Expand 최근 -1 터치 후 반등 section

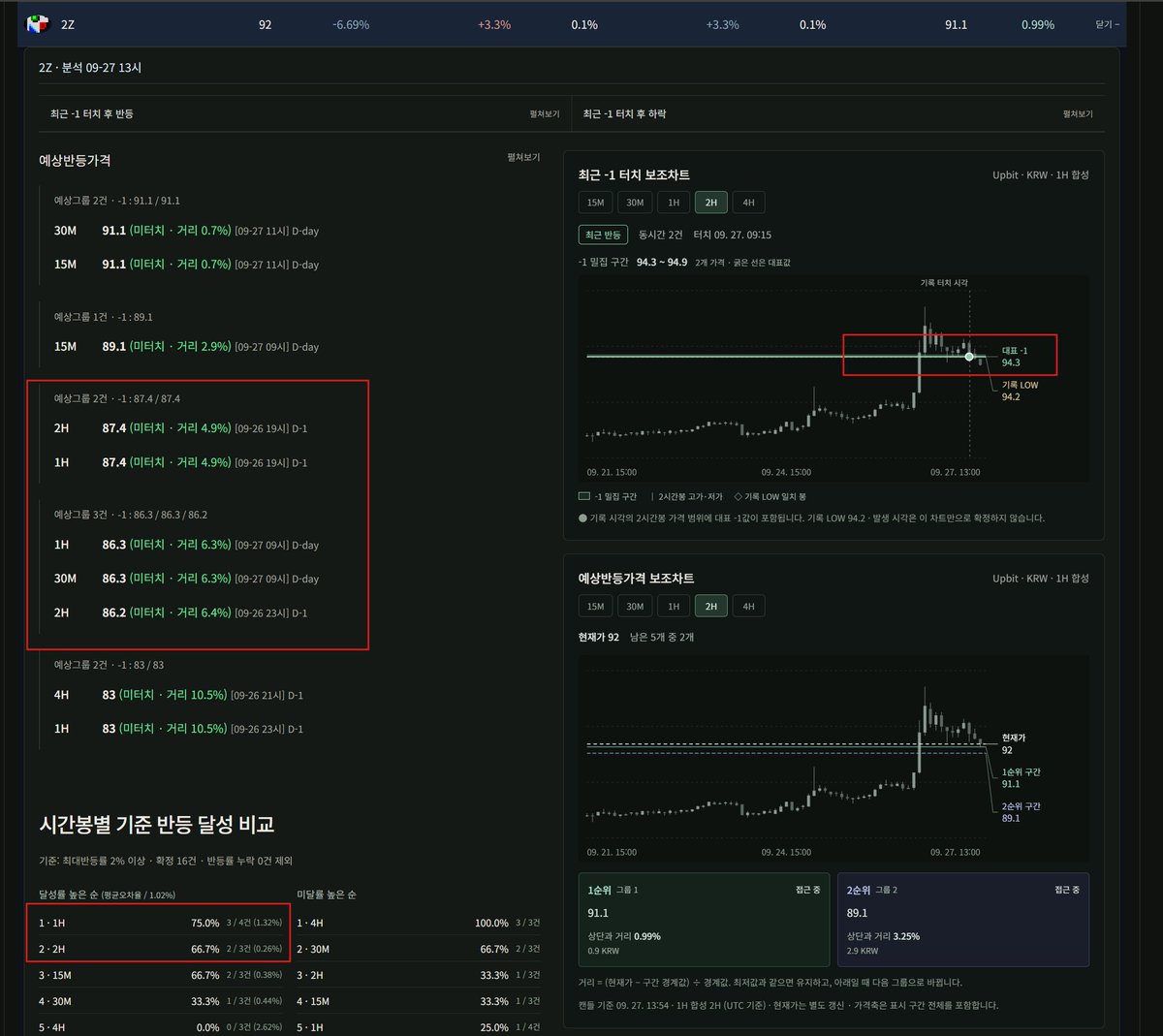(544, 114)
